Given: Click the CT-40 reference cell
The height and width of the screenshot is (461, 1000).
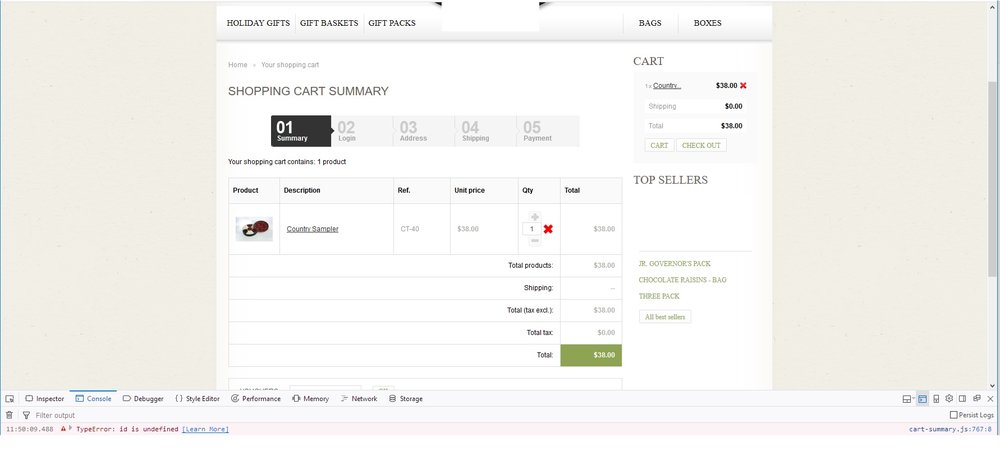Looking at the screenshot, I should (422, 229).
